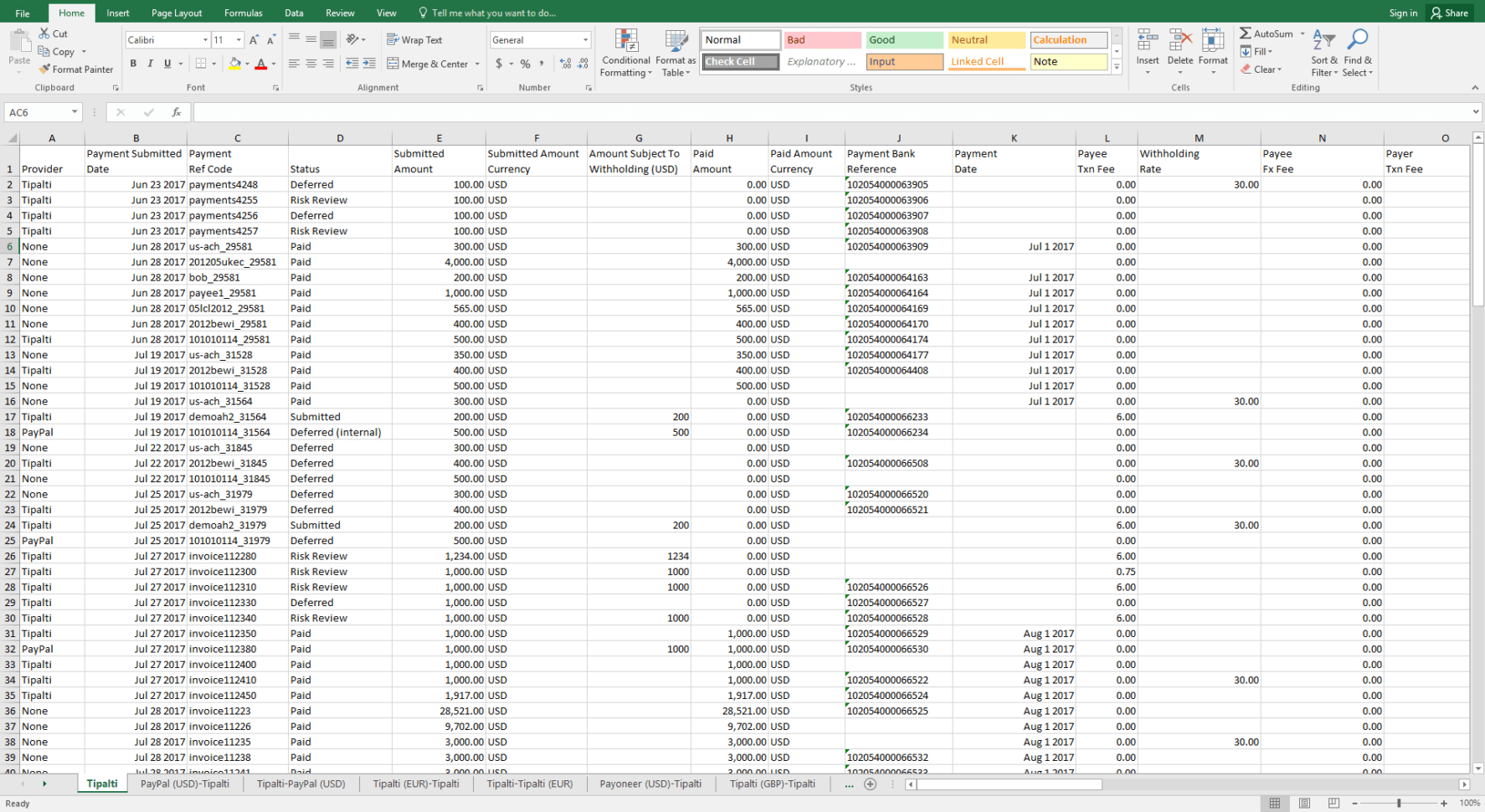Apply the Neutral cell style

[986, 39]
